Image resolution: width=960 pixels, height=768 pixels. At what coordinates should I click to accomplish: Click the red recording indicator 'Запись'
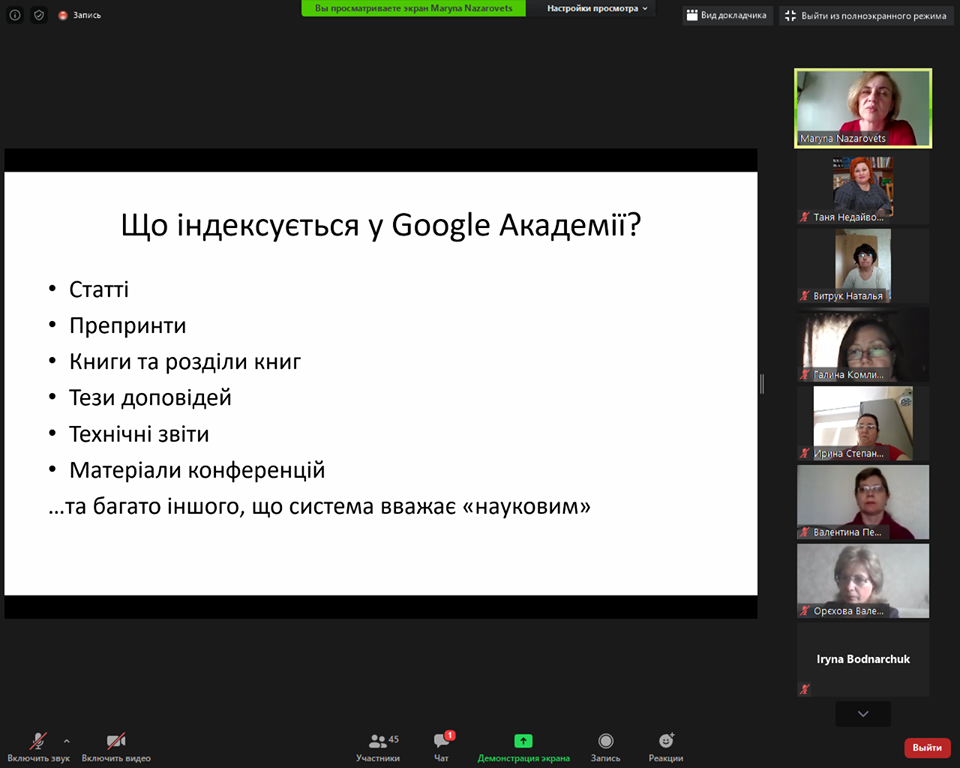tap(80, 15)
